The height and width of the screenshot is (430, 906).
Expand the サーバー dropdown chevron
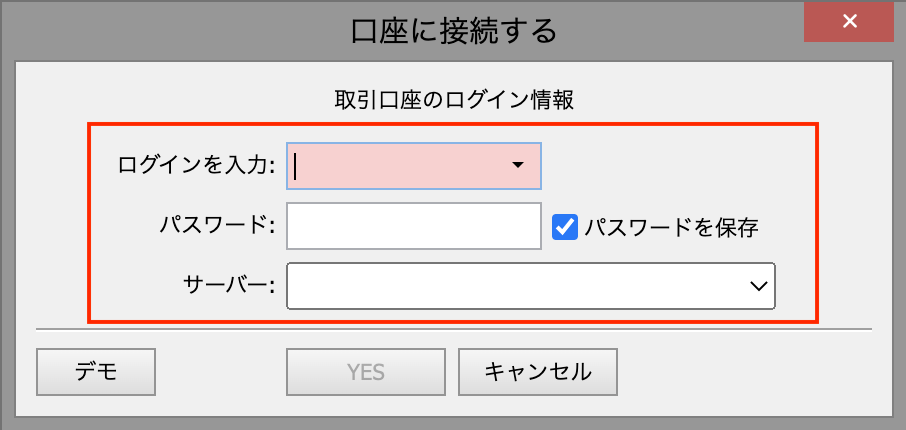pyautogui.click(x=758, y=286)
